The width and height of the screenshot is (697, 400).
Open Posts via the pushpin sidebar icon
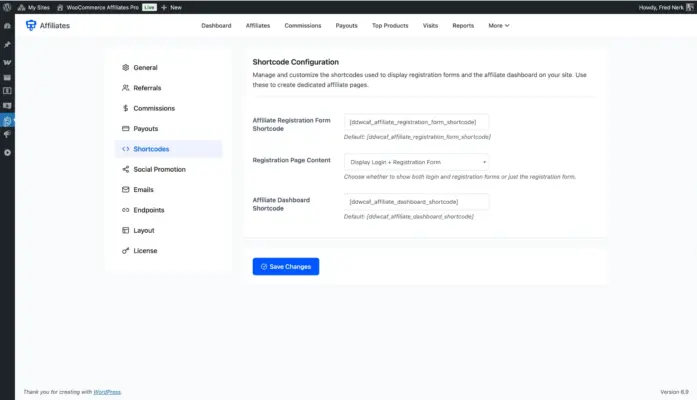[7, 44]
